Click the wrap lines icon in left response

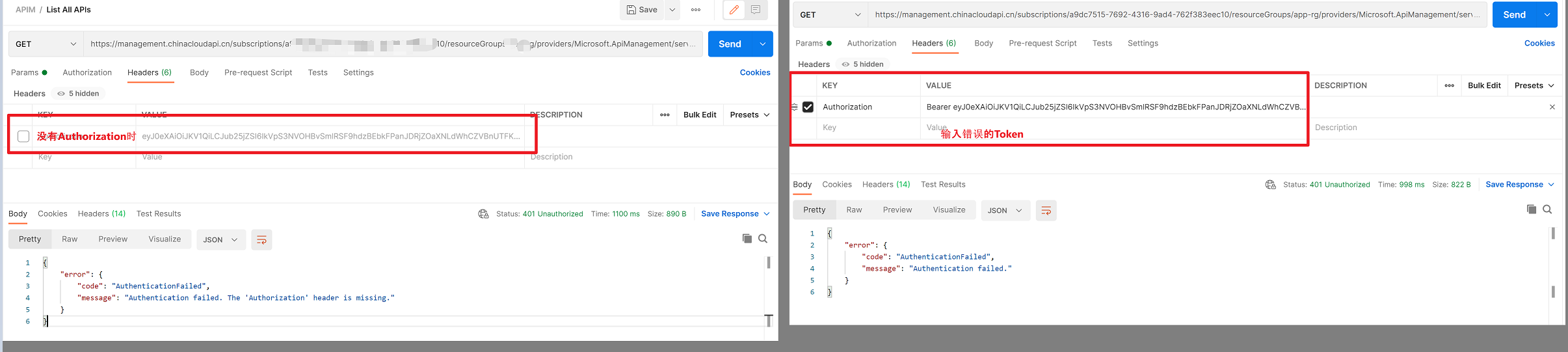pyautogui.click(x=261, y=240)
